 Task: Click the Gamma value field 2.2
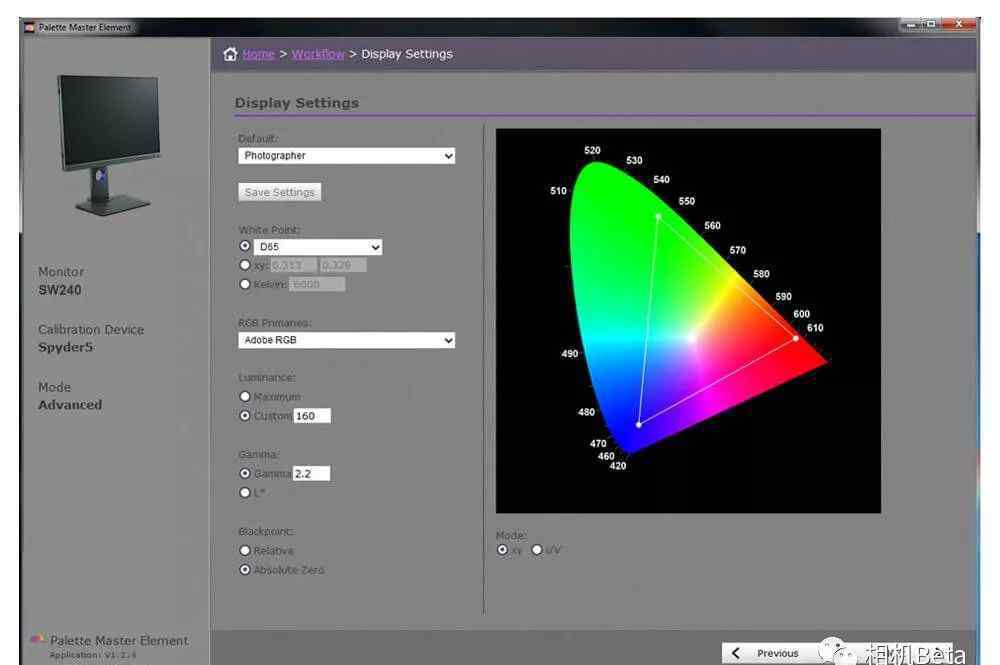pyautogui.click(x=311, y=473)
